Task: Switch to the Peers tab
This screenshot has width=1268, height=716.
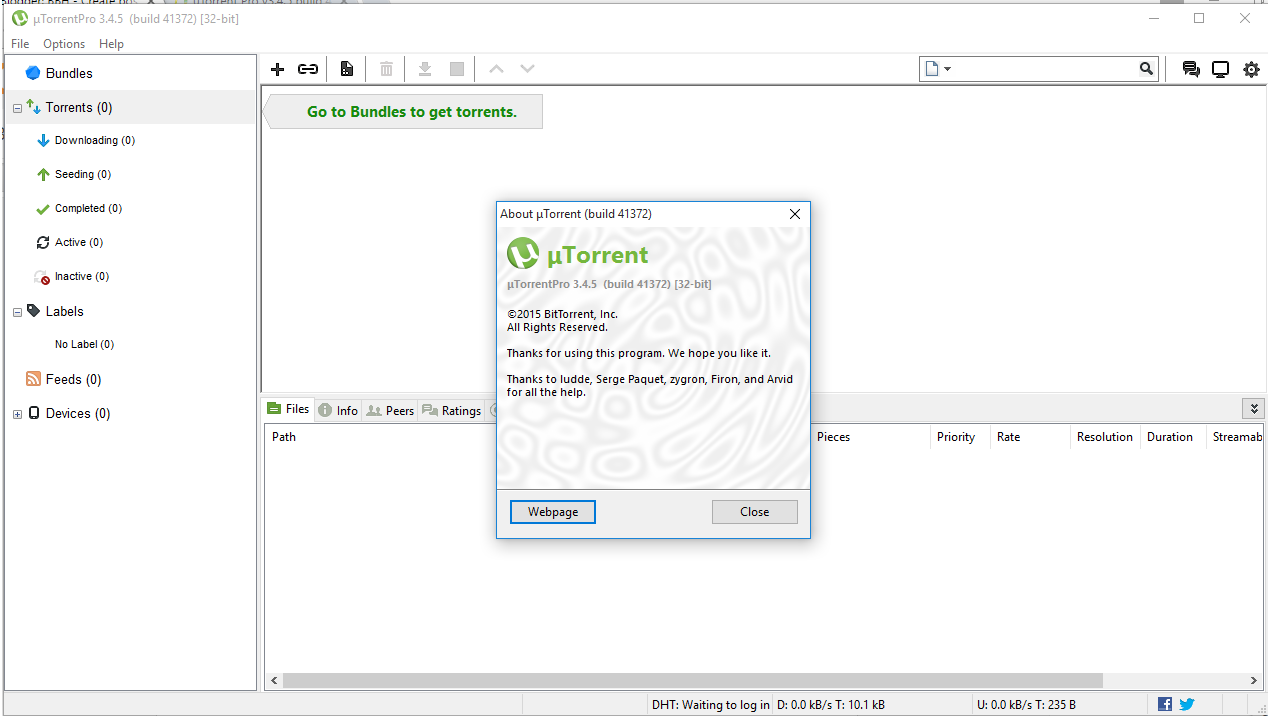Action: tap(390, 410)
